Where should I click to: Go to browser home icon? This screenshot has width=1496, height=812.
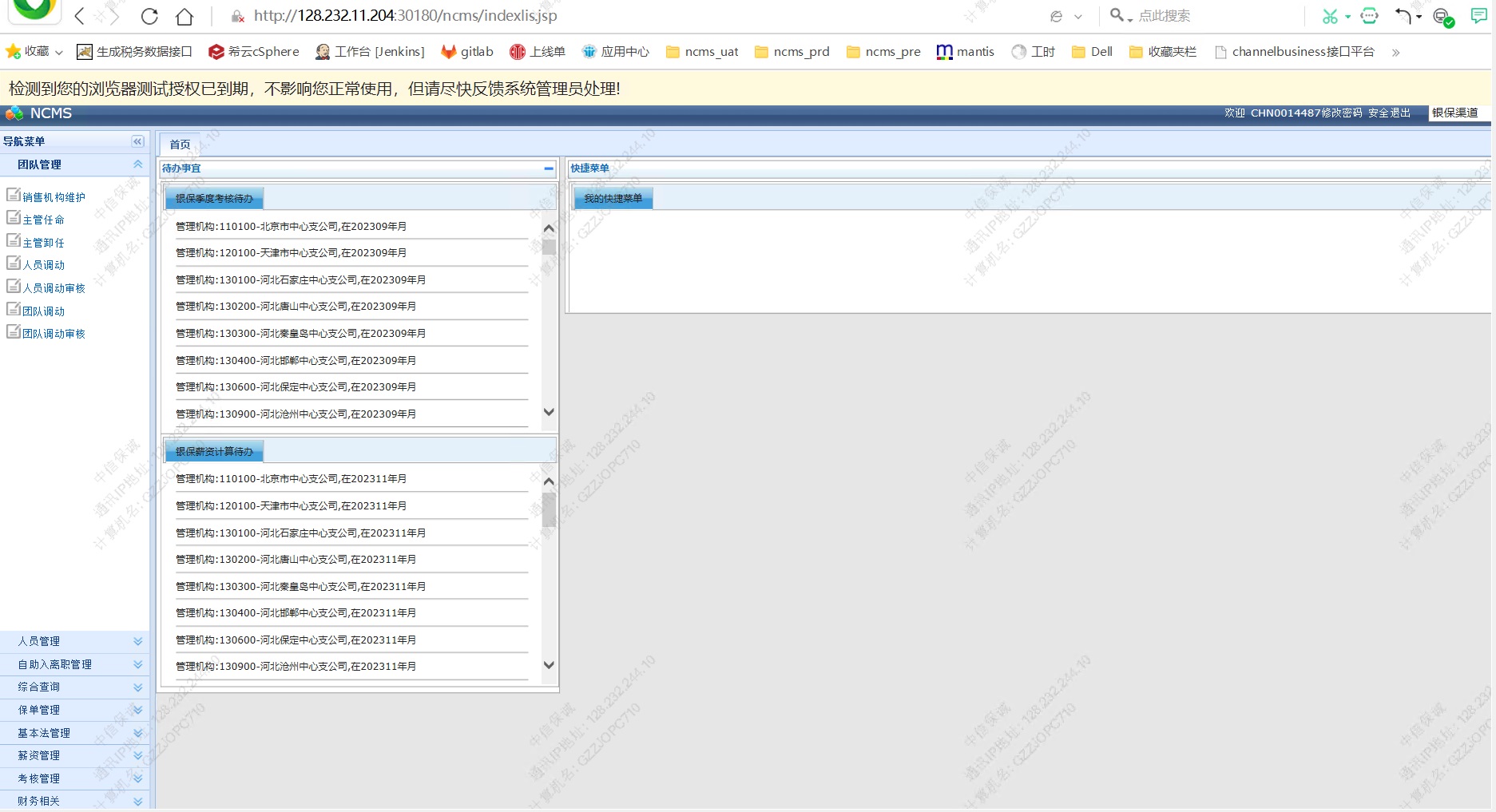coord(185,16)
